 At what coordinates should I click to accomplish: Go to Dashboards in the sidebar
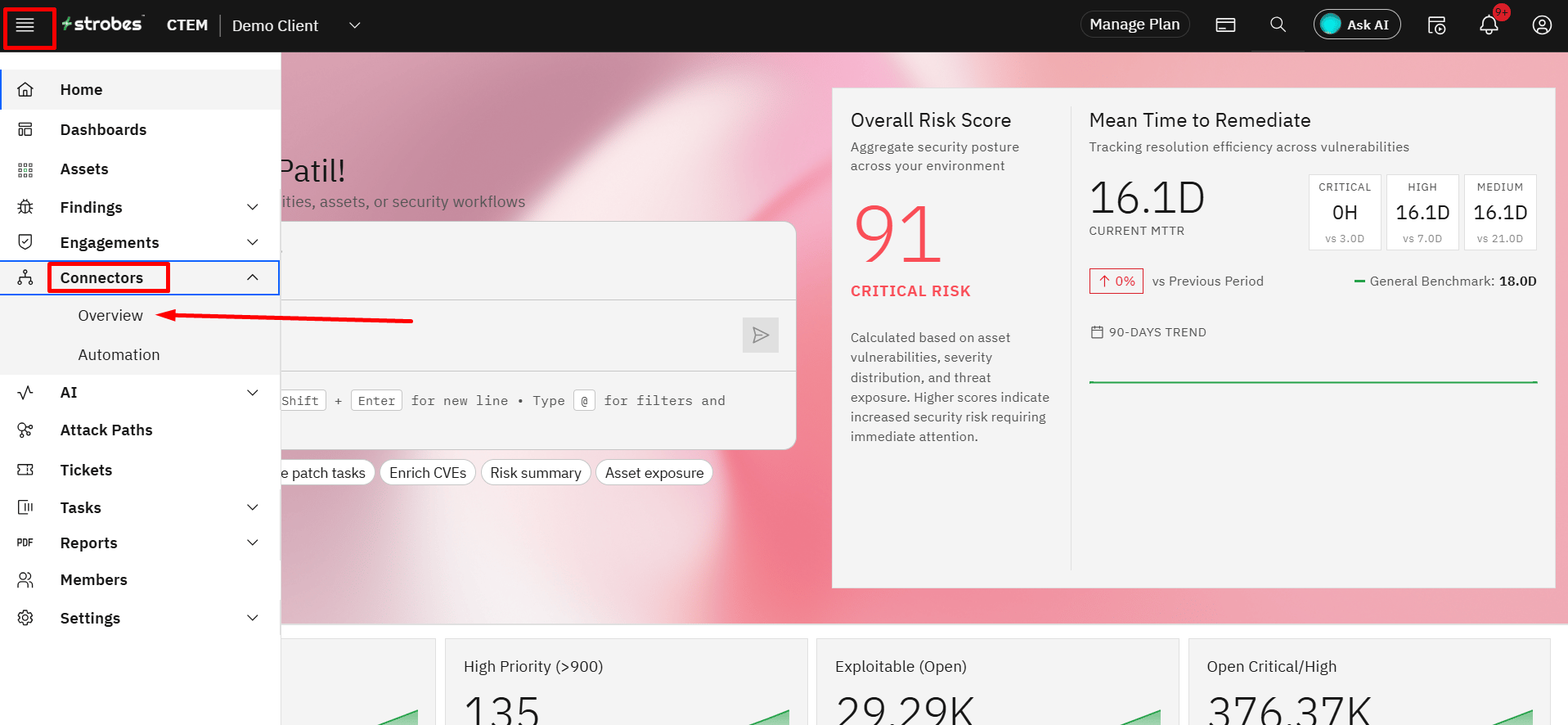coord(103,129)
